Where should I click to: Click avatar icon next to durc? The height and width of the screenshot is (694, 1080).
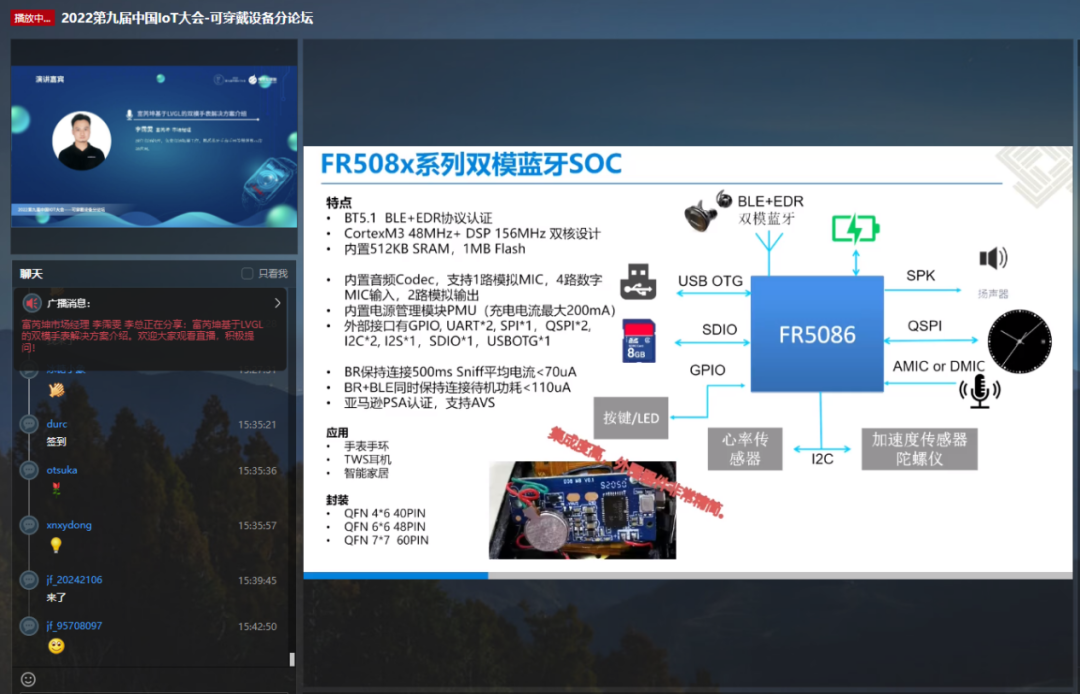coord(29,423)
